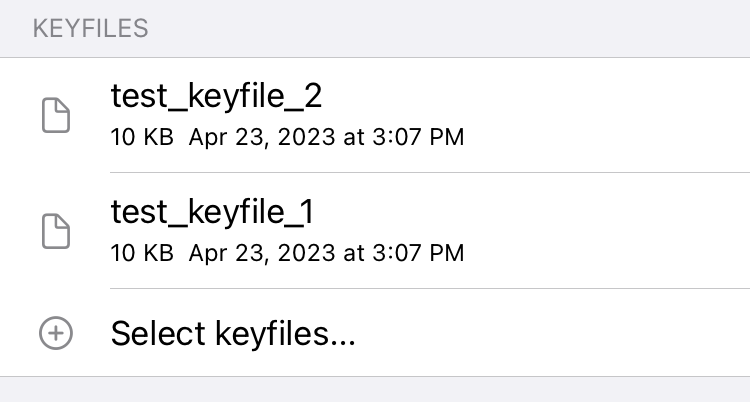Click the 10 KB size of test_keyfile_1
This screenshot has height=402, width=750.
pos(142,253)
